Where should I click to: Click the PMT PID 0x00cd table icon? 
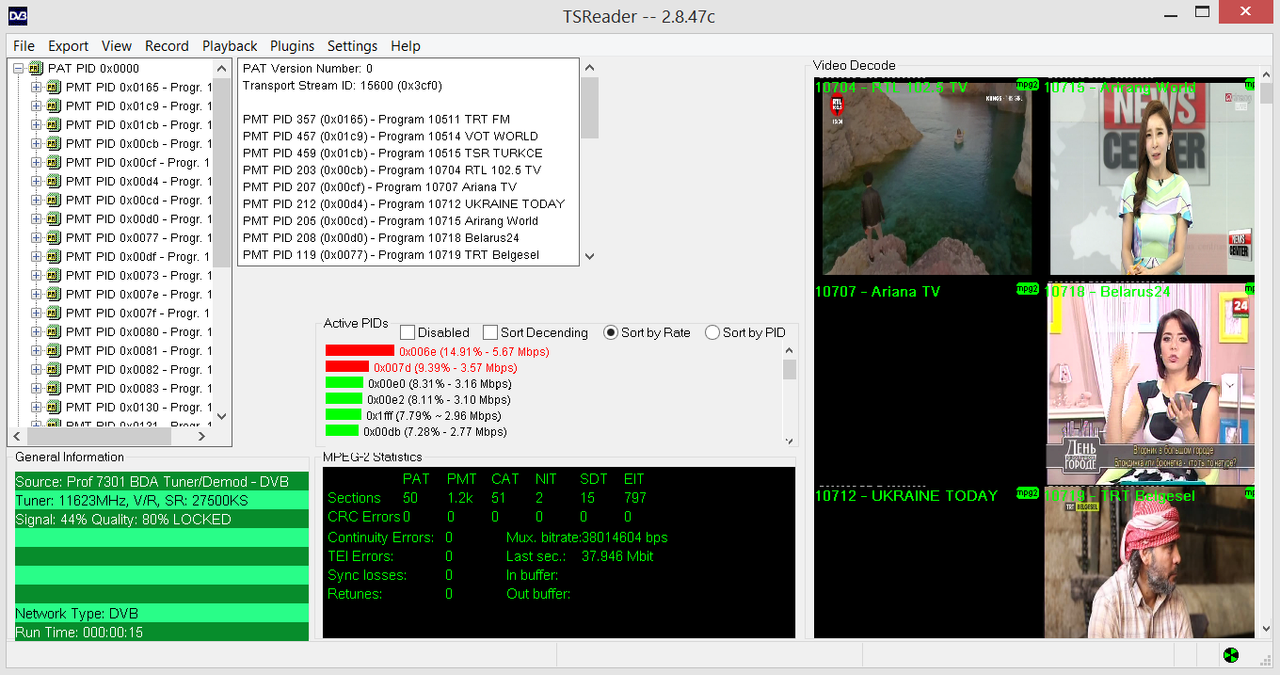click(x=54, y=200)
